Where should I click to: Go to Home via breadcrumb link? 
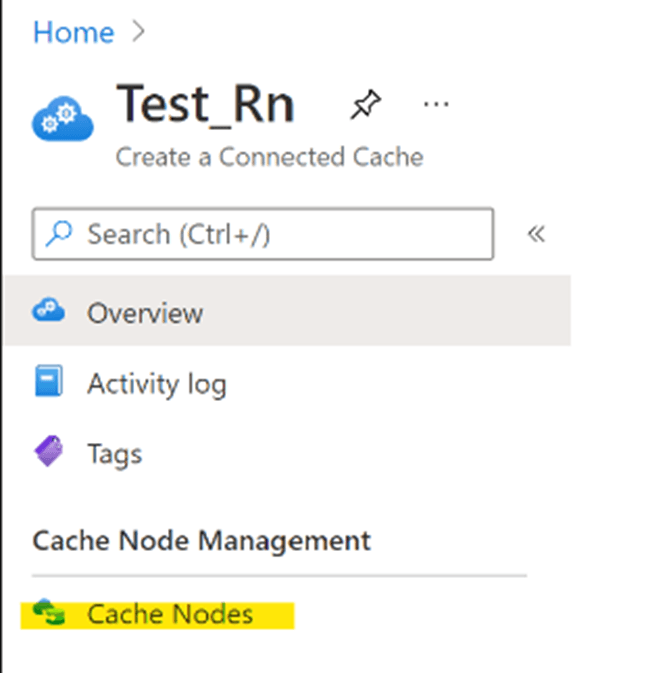pyautogui.click(x=74, y=32)
